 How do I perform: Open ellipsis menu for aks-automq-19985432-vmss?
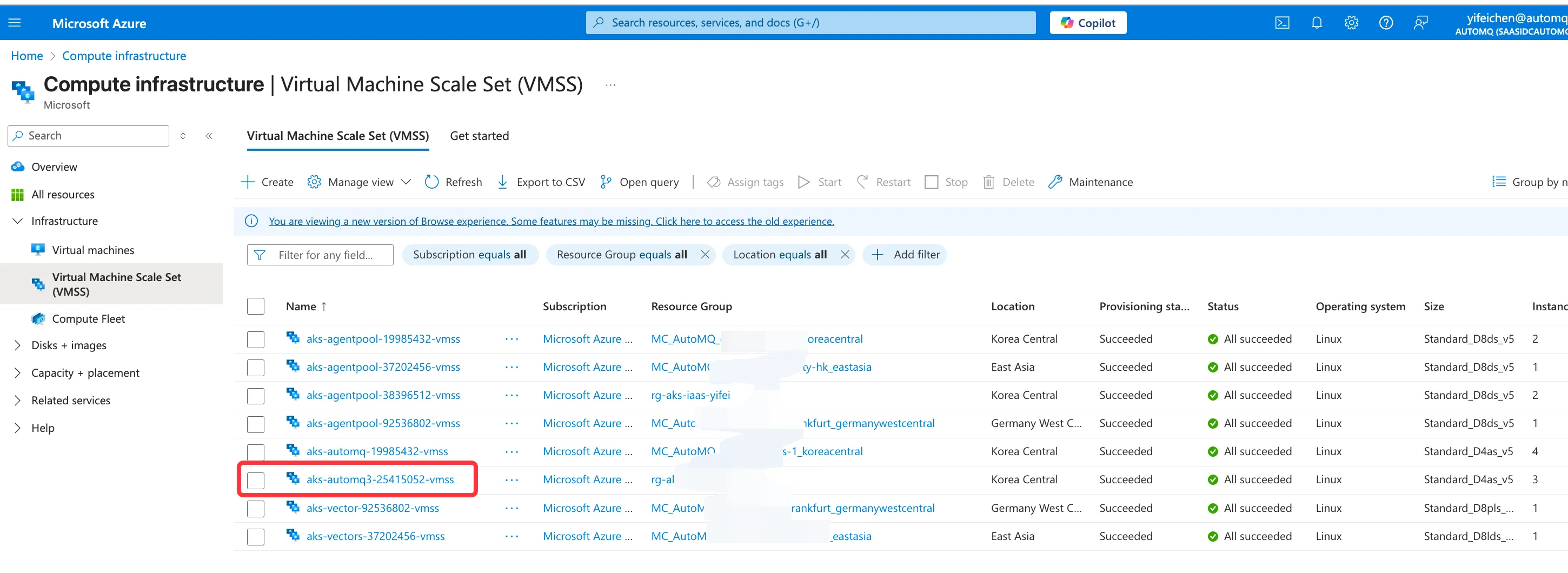(511, 451)
